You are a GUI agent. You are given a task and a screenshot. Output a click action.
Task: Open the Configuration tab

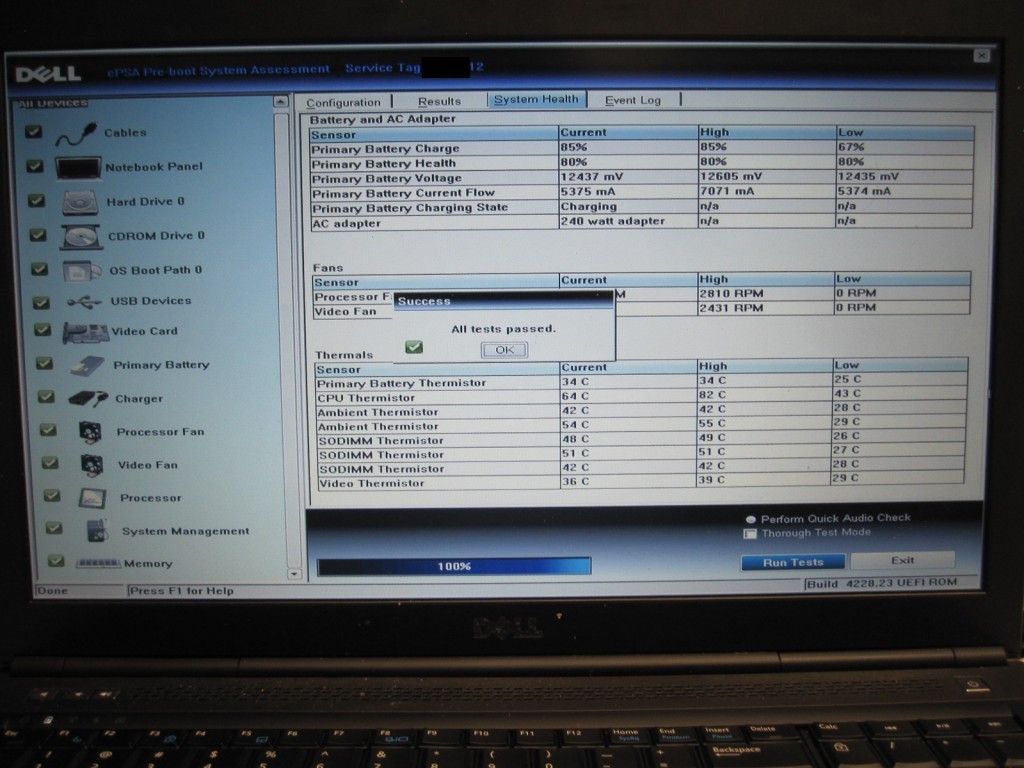coord(344,103)
